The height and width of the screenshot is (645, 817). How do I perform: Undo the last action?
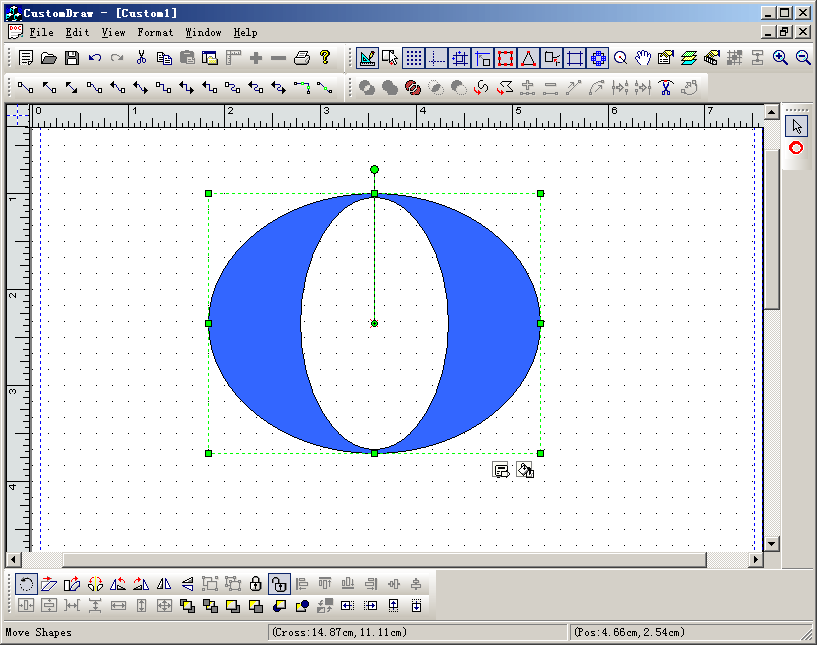tap(95, 58)
